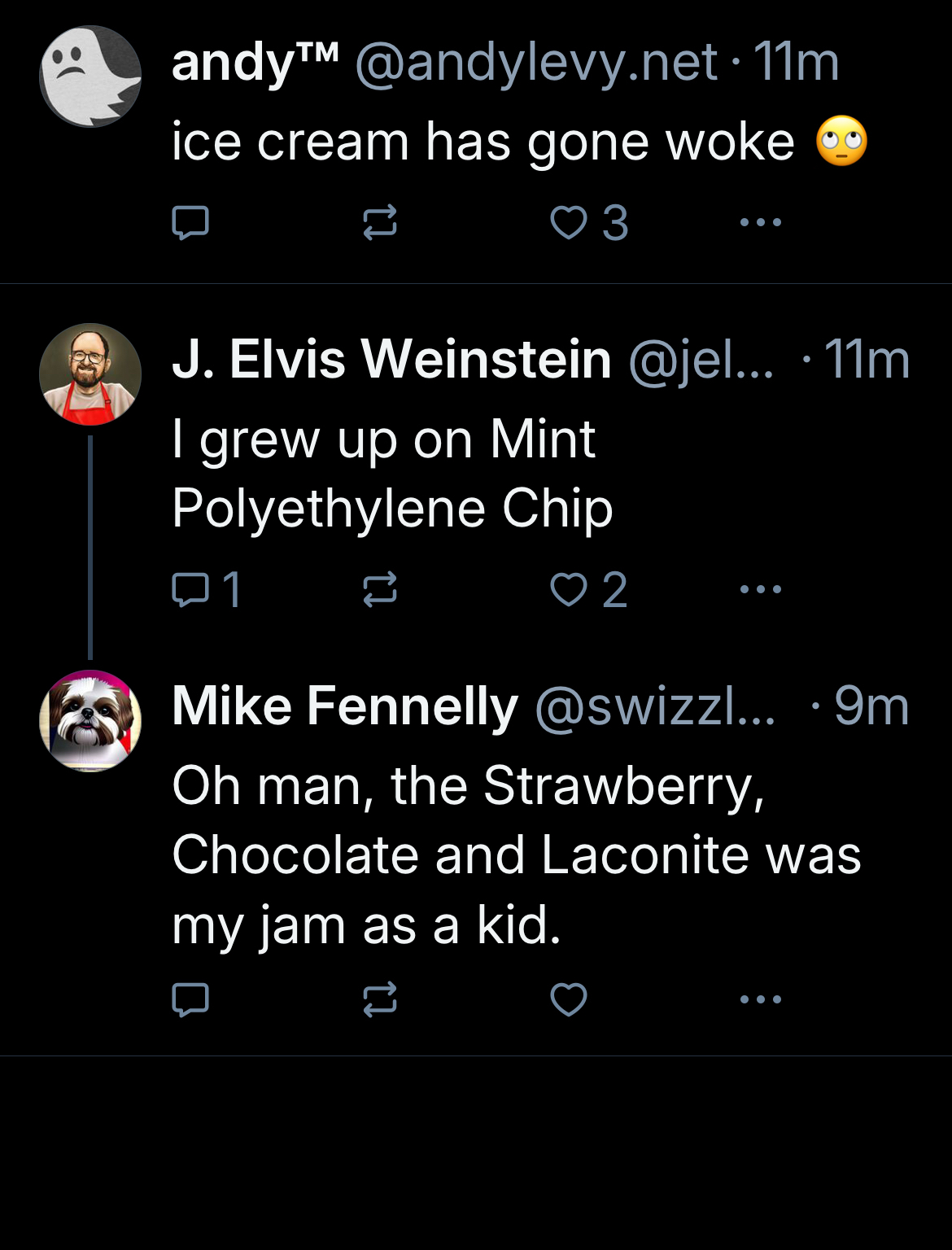Repost the Mint Polyethylene Chip post

380,589
